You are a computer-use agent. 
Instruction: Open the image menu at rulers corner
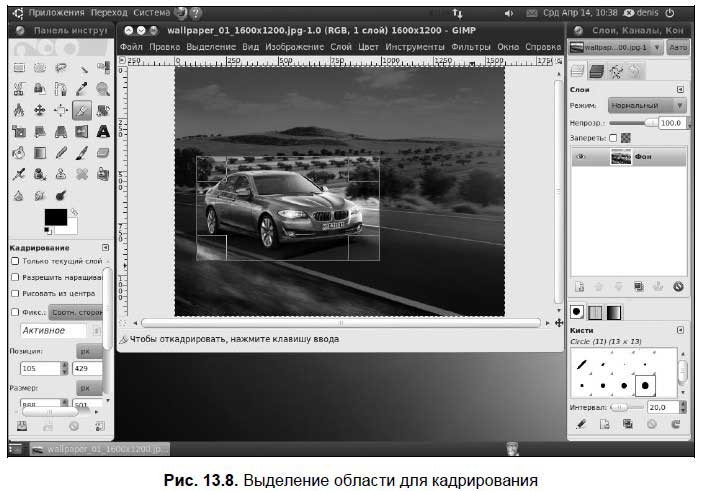pos(122,60)
